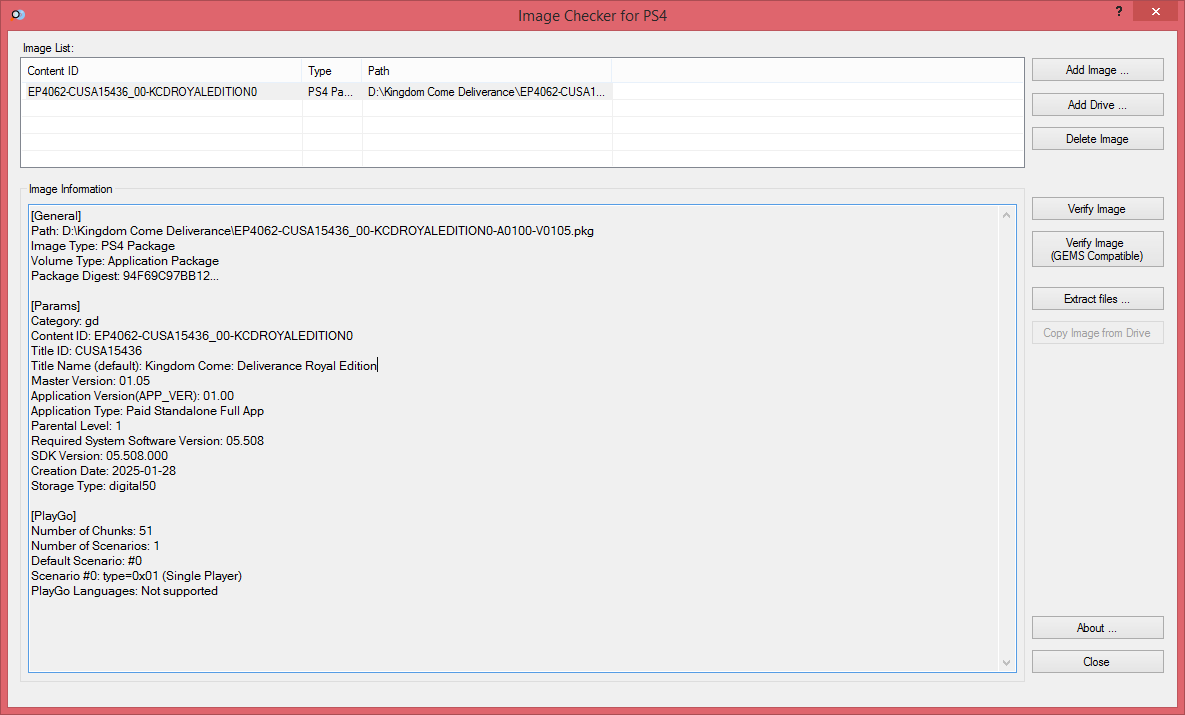Open the Extract files dialog

1097,299
